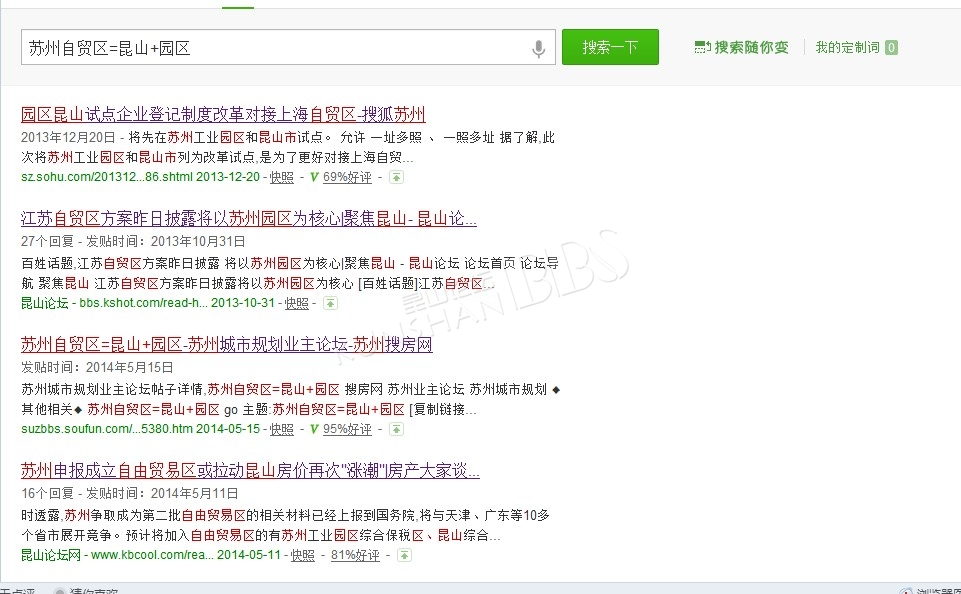Focus the search box containing 苏州自贸区=昆山+园区
The width and height of the screenshot is (961, 594).
(x=288, y=47)
